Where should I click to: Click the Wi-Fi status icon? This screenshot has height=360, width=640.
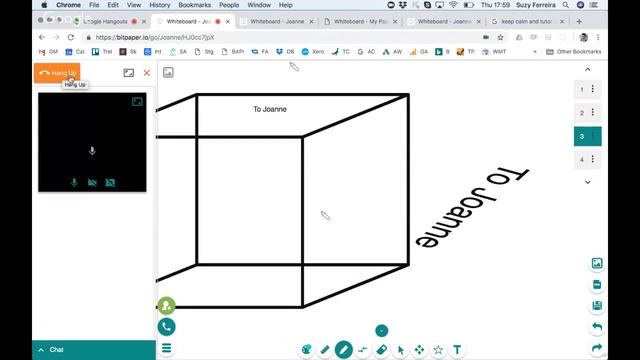tap(453, 5)
